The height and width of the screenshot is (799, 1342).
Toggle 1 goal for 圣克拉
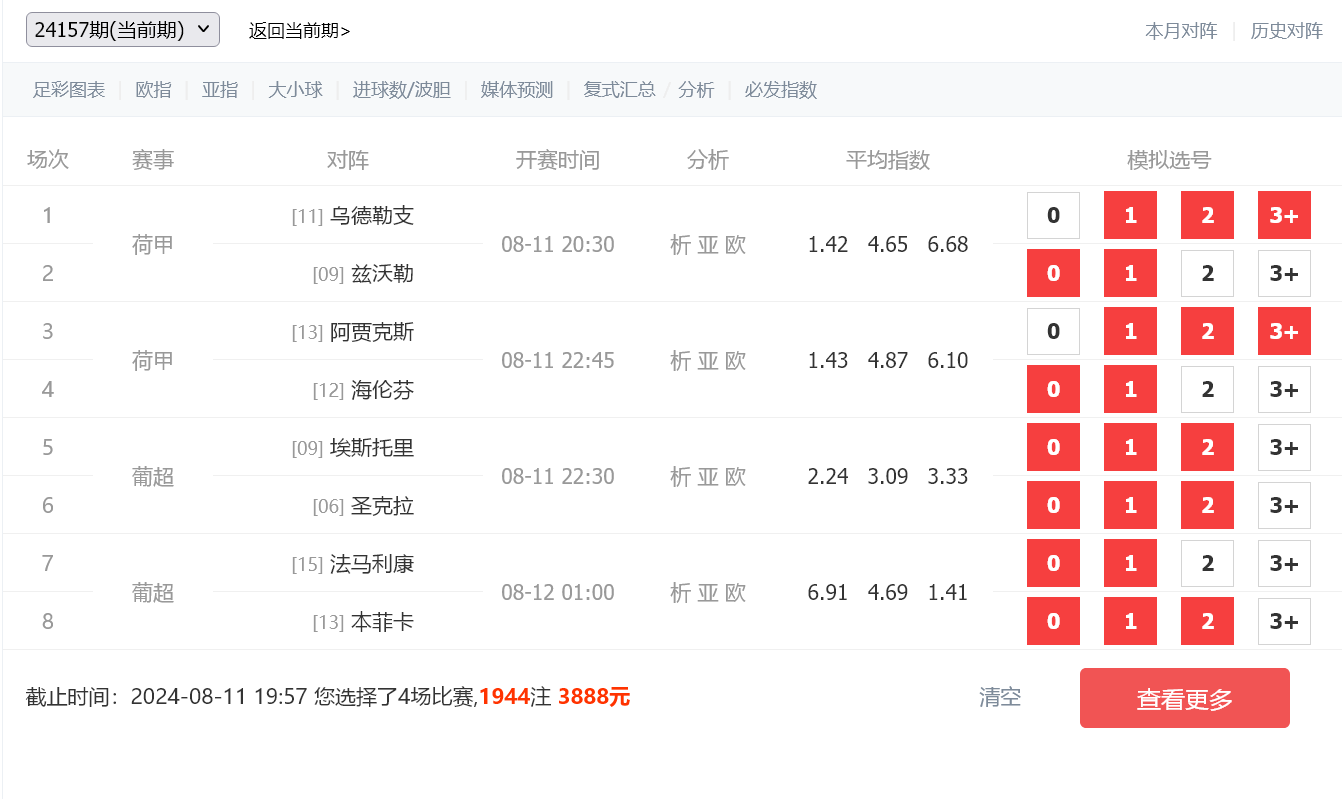tap(1130, 506)
